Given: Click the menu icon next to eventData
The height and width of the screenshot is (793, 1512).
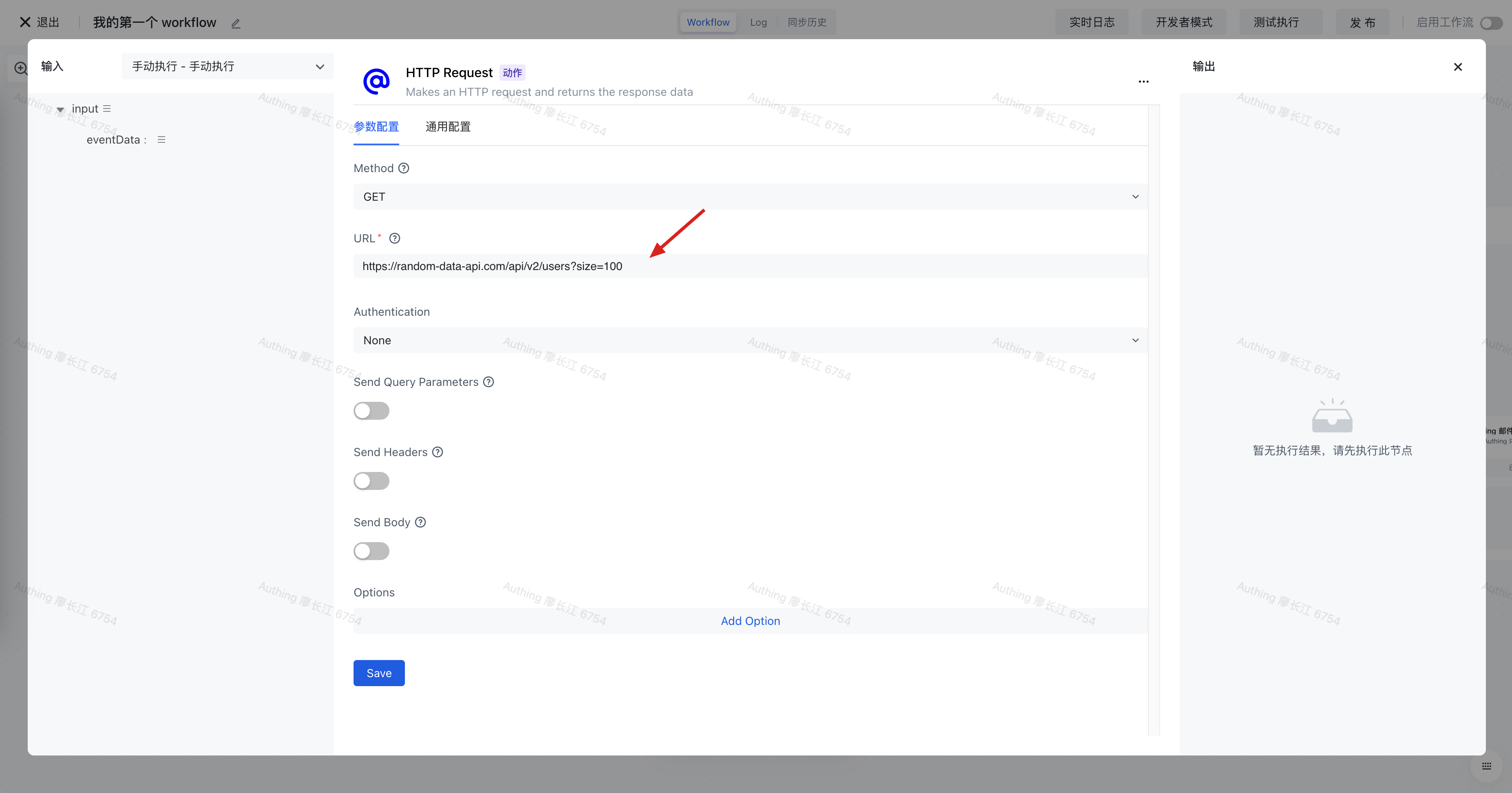Looking at the screenshot, I should coord(161,140).
